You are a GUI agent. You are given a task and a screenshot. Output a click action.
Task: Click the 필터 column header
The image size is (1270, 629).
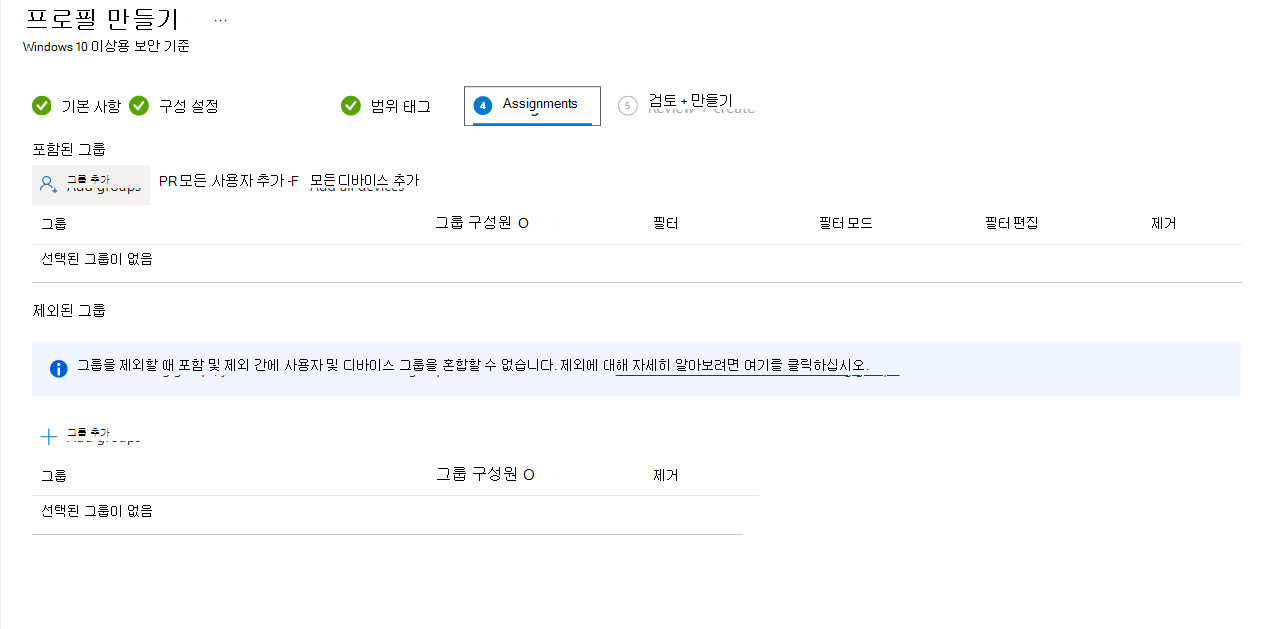pos(665,223)
